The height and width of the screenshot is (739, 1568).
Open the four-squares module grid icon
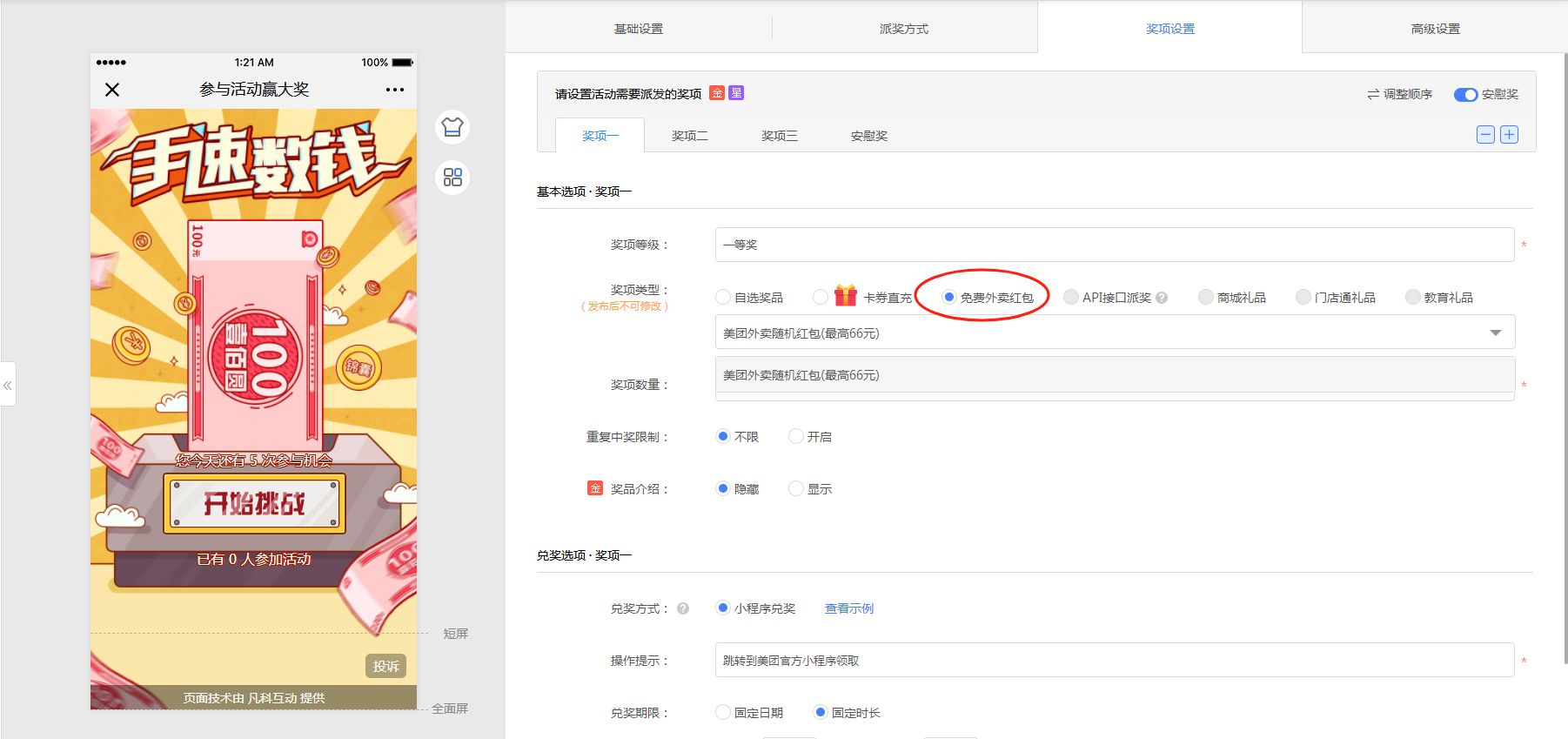pyautogui.click(x=452, y=178)
